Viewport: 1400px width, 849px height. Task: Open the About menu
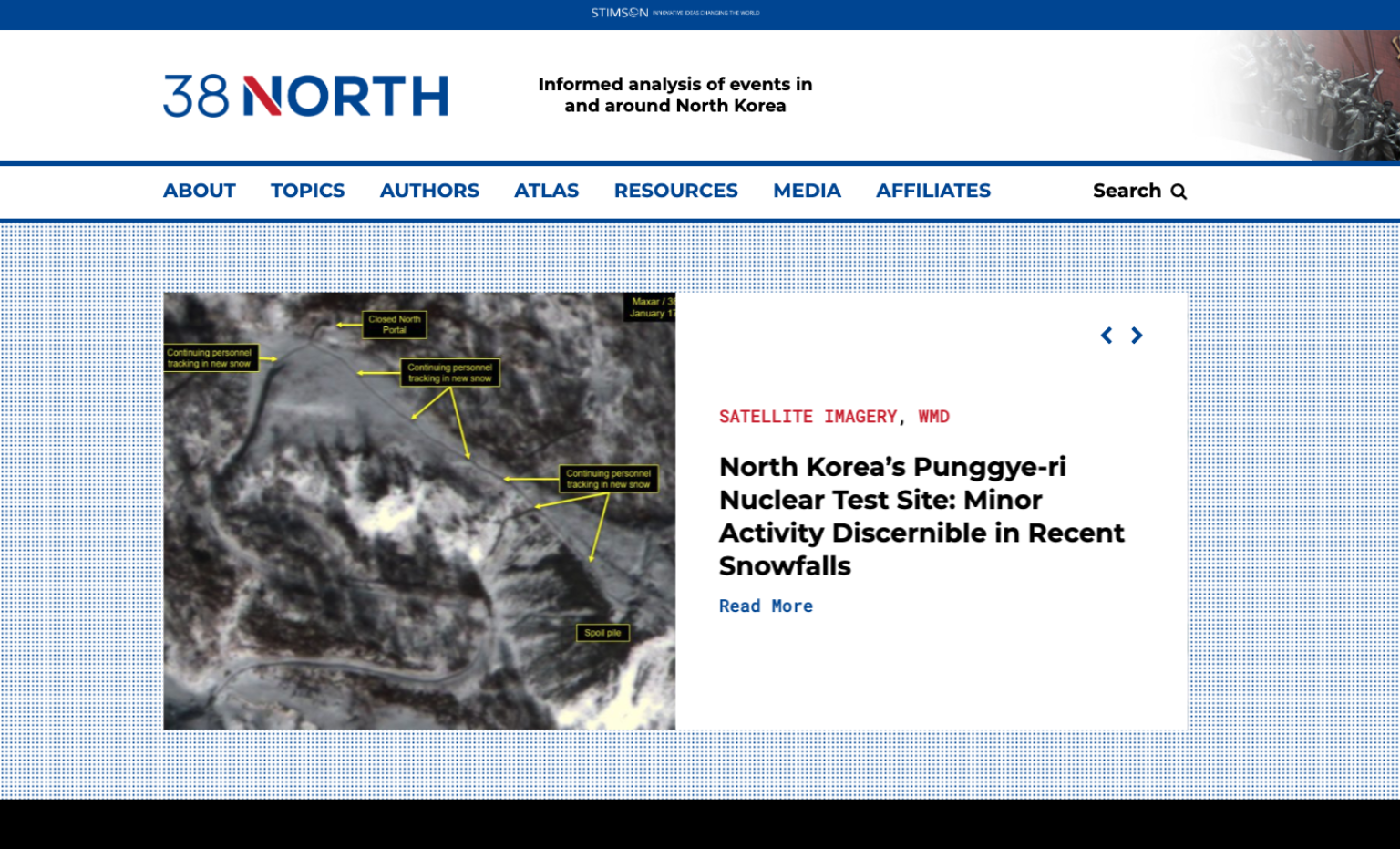coord(199,191)
